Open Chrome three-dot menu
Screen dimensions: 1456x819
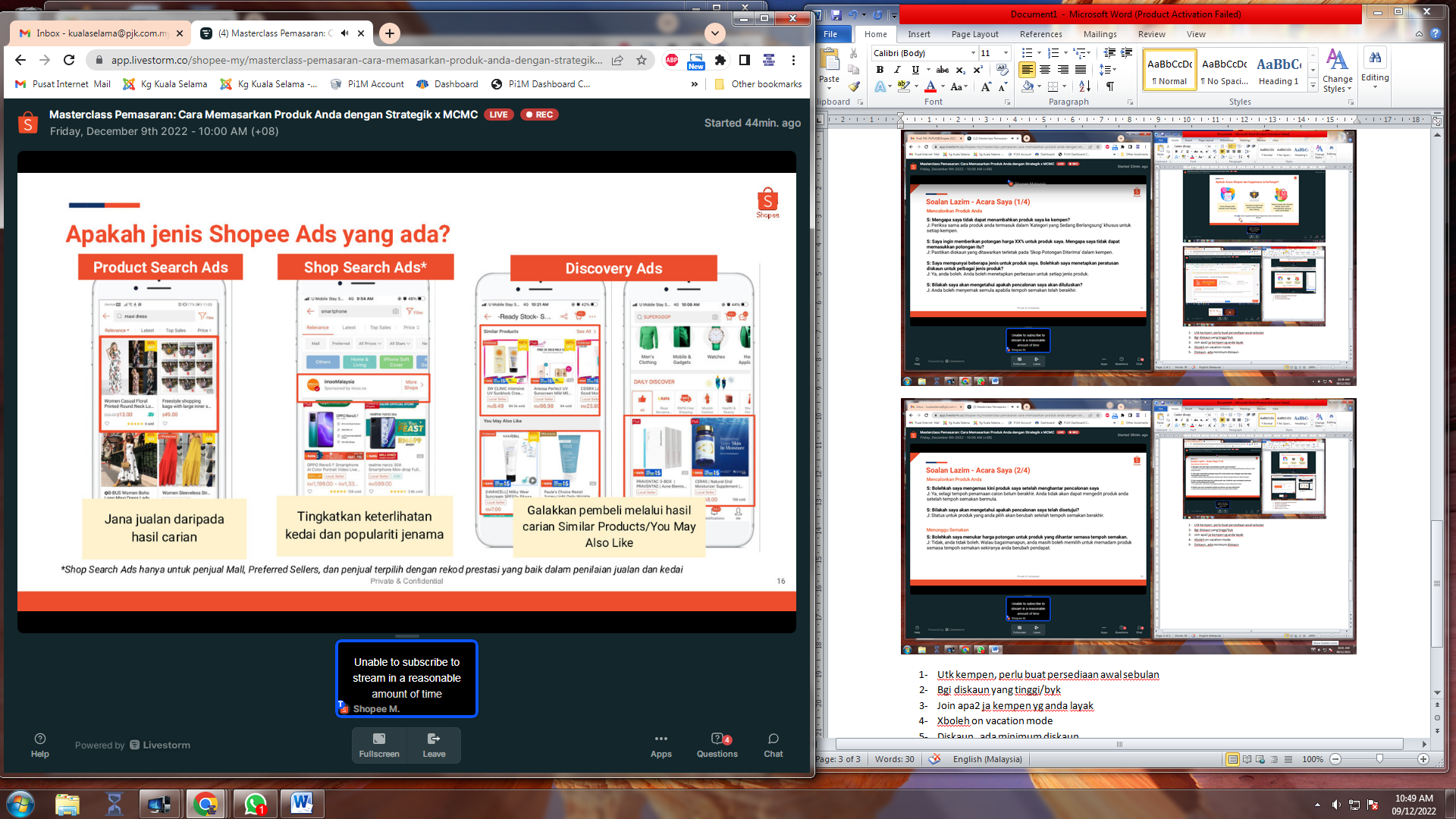coord(793,60)
